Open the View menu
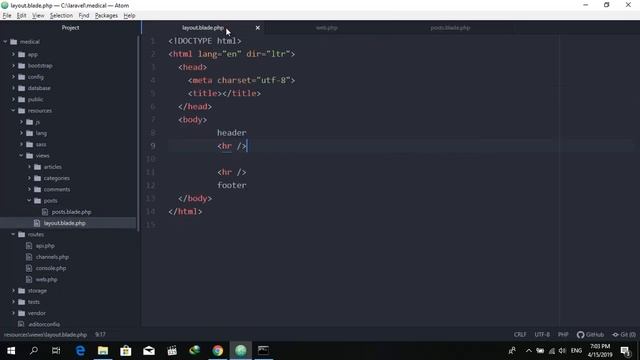 38,16
